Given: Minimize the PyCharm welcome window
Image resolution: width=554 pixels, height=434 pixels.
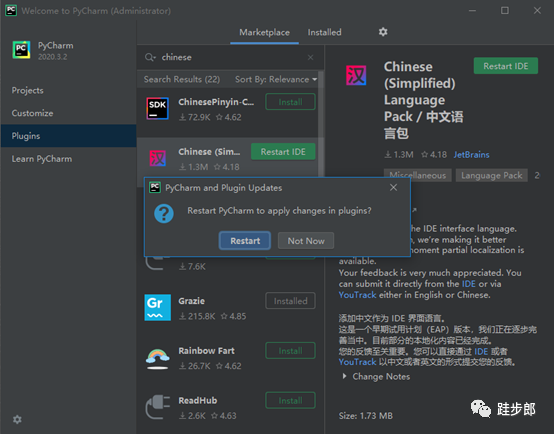Looking at the screenshot, I should click(x=472, y=11).
